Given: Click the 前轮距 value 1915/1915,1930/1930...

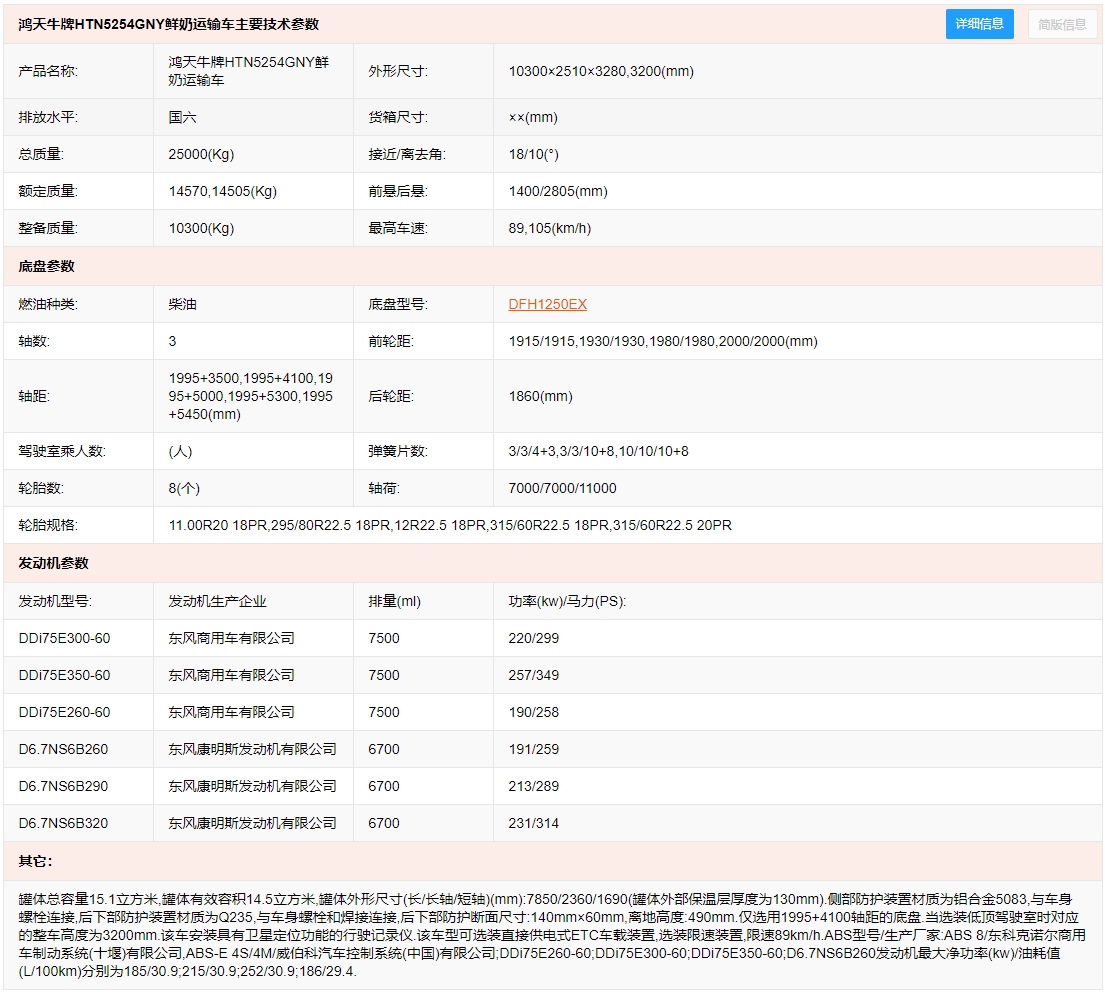Looking at the screenshot, I should (663, 341).
